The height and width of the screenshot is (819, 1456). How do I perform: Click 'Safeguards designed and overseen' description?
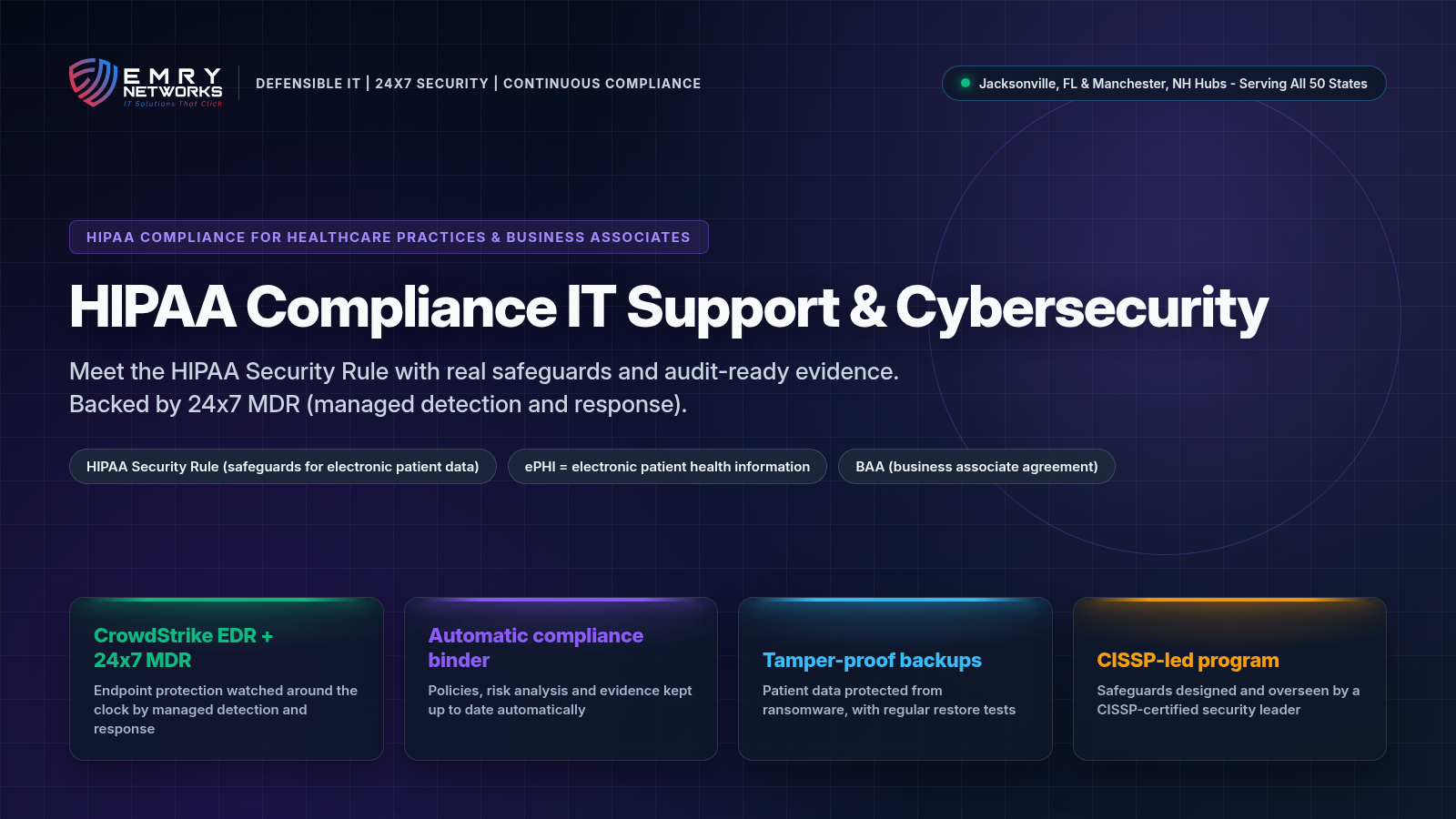coord(1228,700)
